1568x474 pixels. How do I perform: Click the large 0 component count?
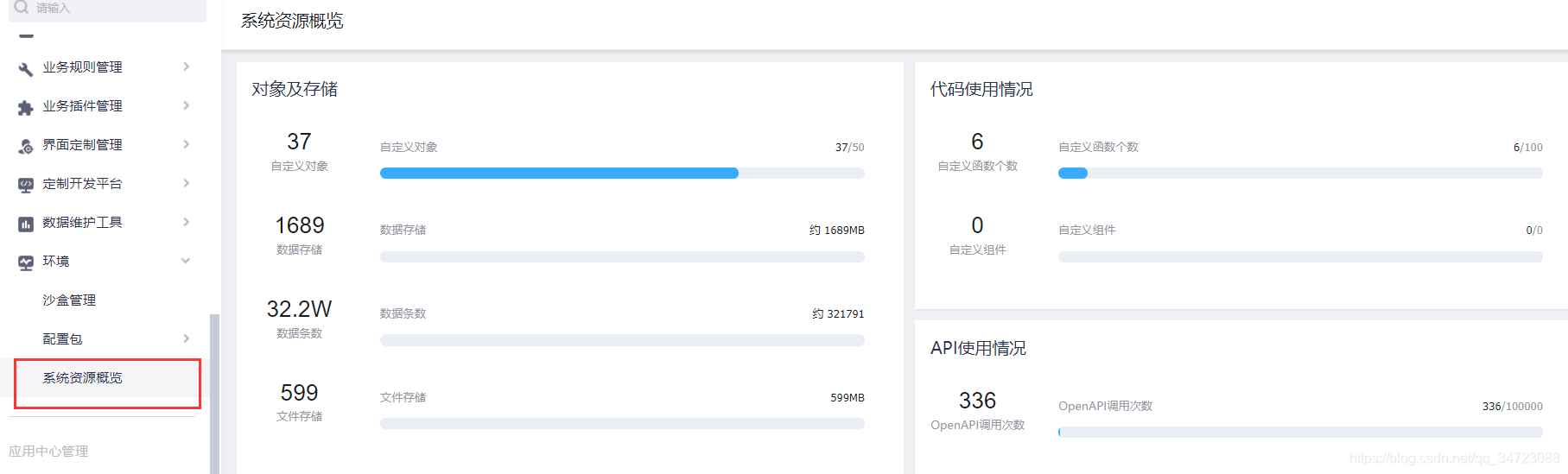click(977, 224)
